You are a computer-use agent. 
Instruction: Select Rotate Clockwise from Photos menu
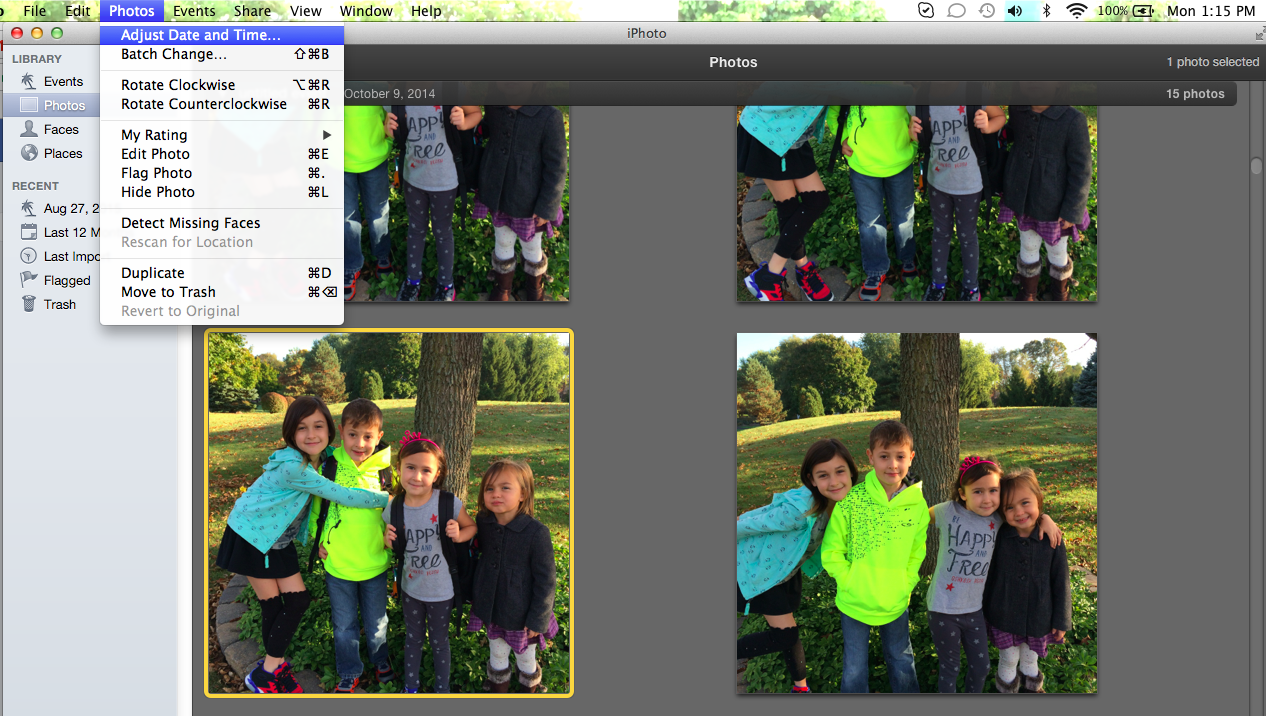pyautogui.click(x=178, y=85)
